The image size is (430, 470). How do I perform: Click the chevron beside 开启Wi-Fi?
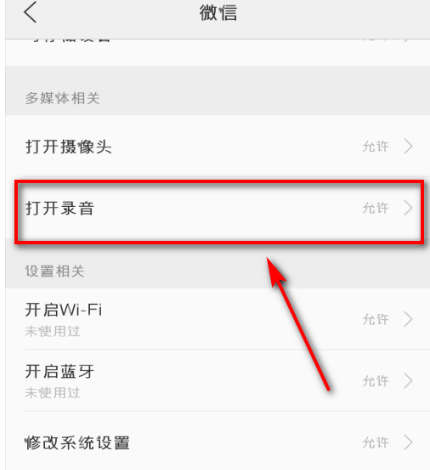408,319
